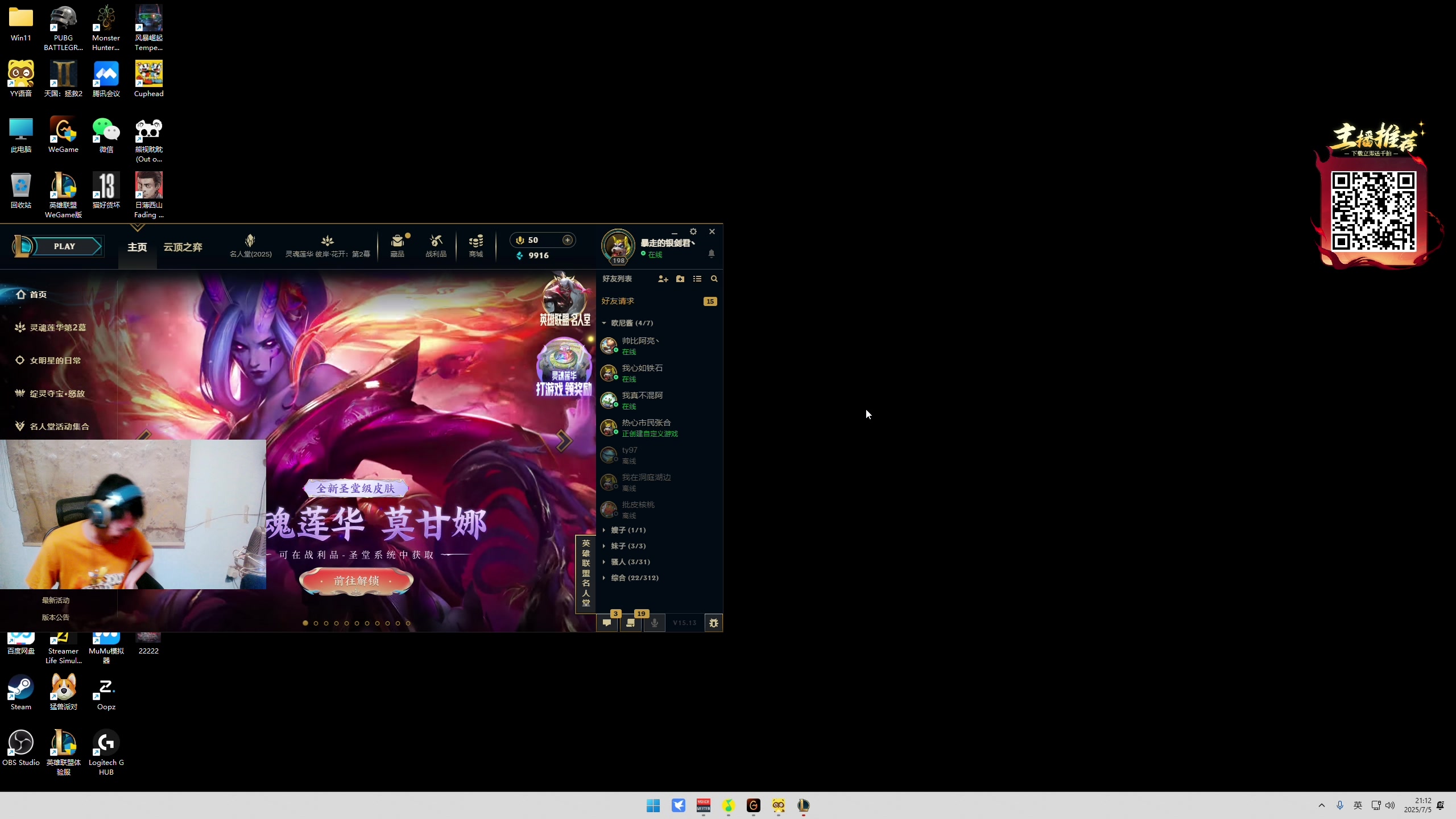Screen dimensions: 1456x819
Task: Open 名人堂(2025) navigation icon
Action: click(x=250, y=246)
